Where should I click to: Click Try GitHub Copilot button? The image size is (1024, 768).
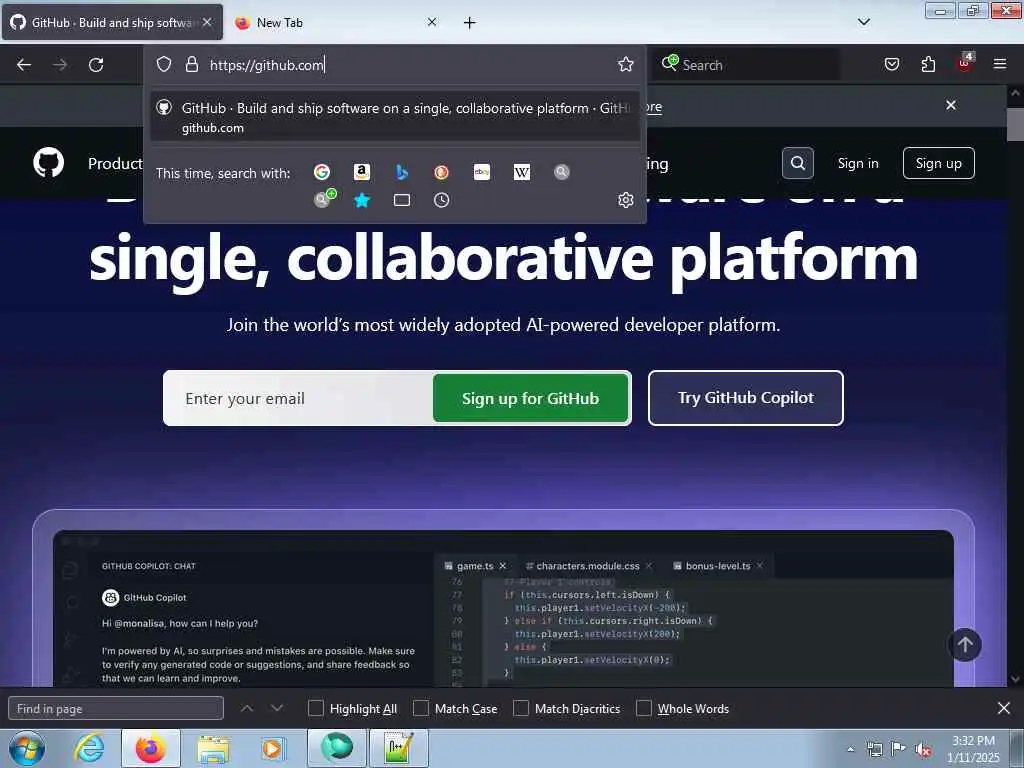point(746,398)
